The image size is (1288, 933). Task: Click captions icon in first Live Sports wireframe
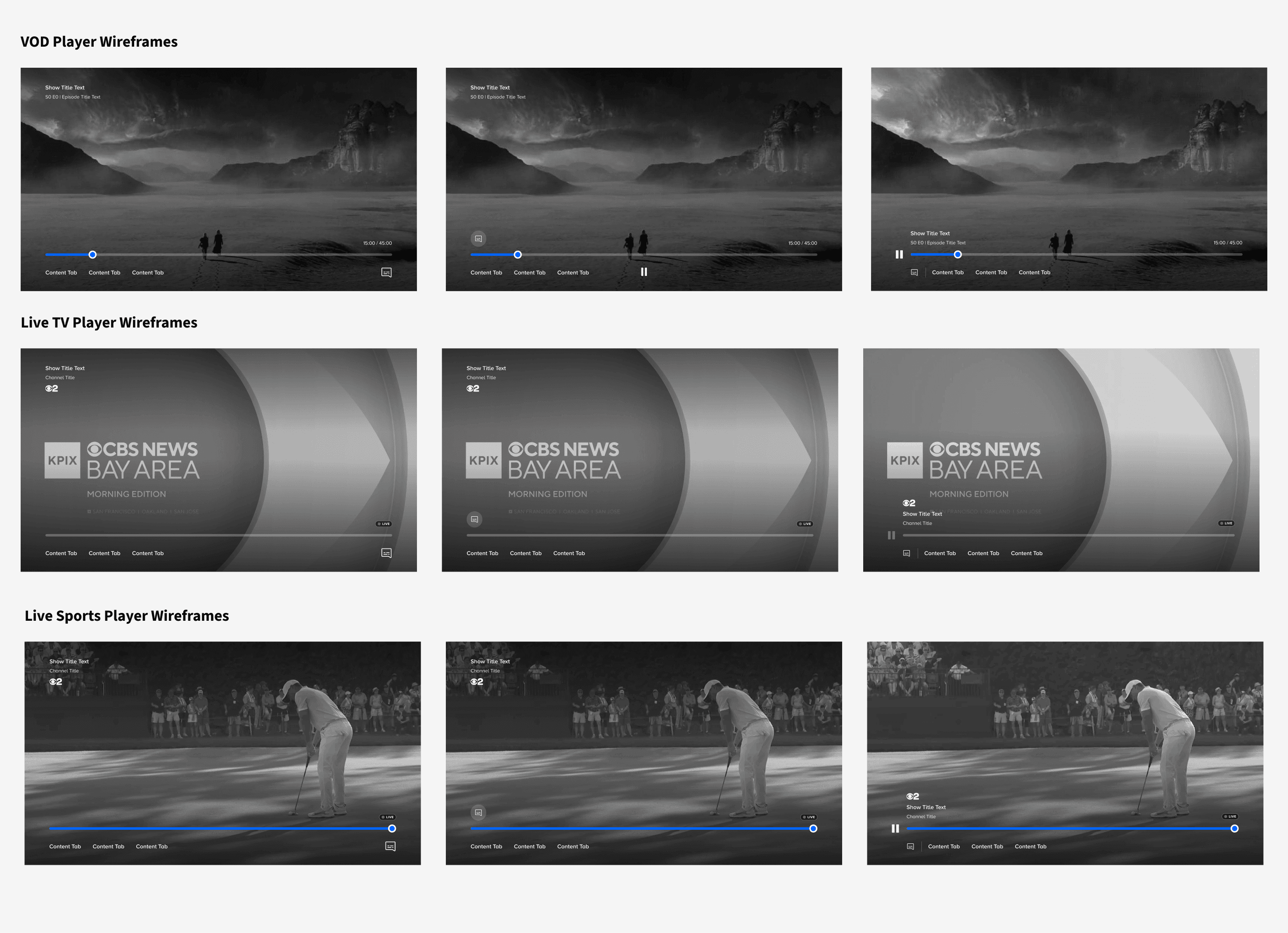pyautogui.click(x=390, y=846)
